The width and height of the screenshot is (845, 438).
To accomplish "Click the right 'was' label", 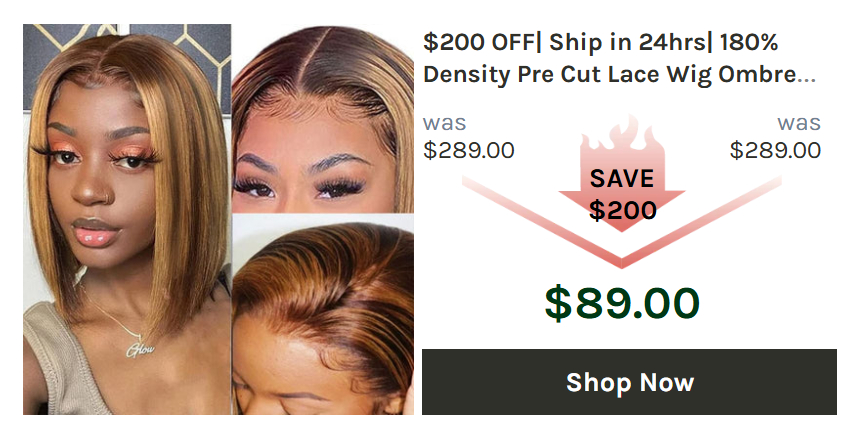I will coord(799,123).
